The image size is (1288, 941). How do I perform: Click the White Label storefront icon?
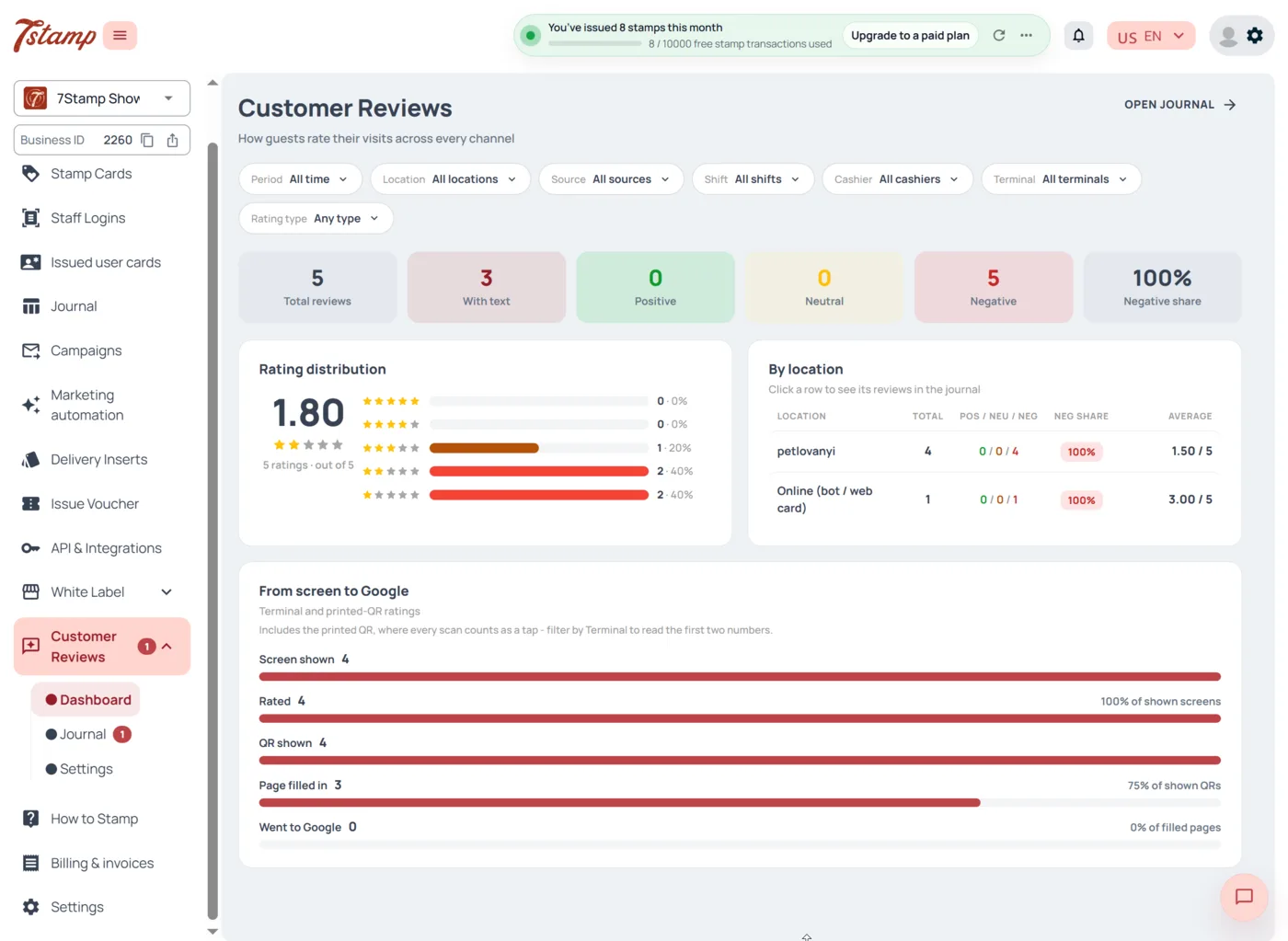[30, 591]
